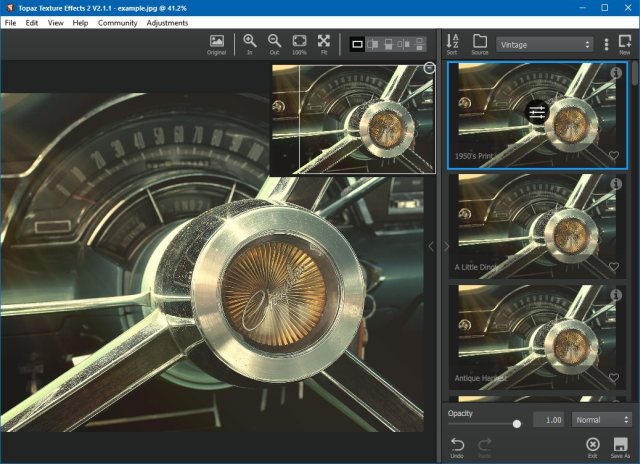Zoom in on the image
The image size is (640, 464).
click(x=249, y=44)
